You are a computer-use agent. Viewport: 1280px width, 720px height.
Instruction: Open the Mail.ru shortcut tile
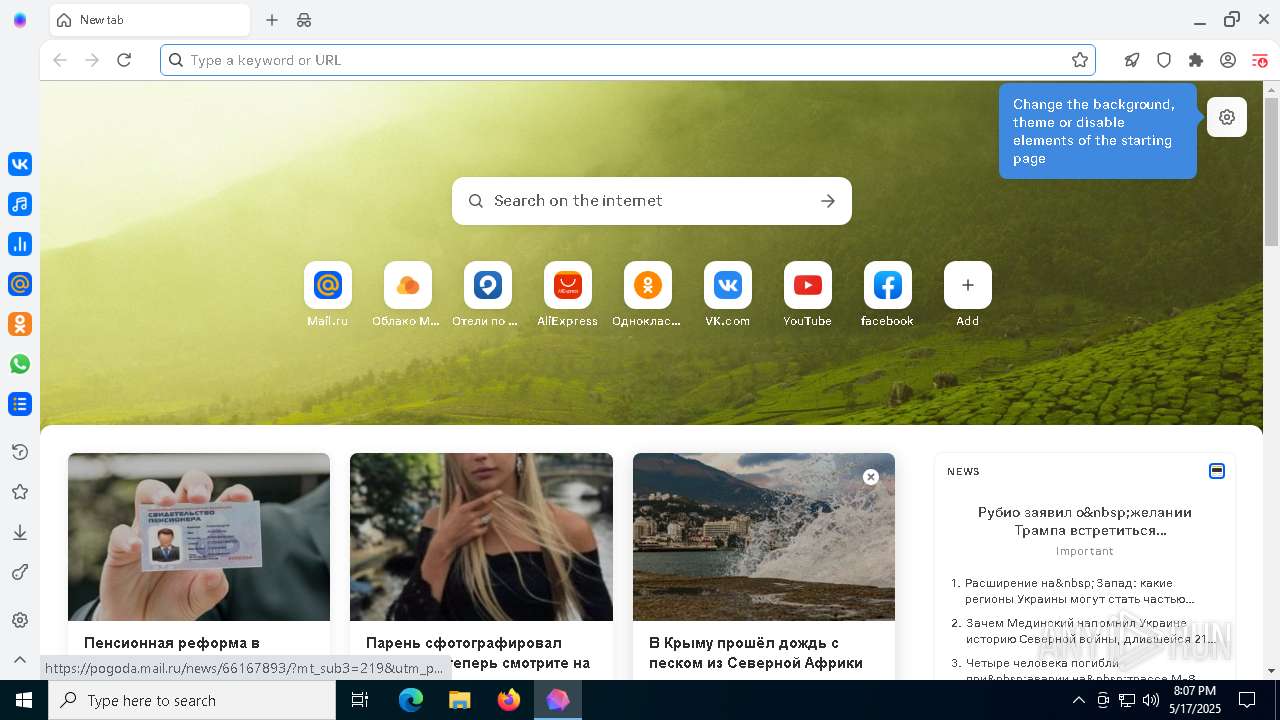point(328,295)
